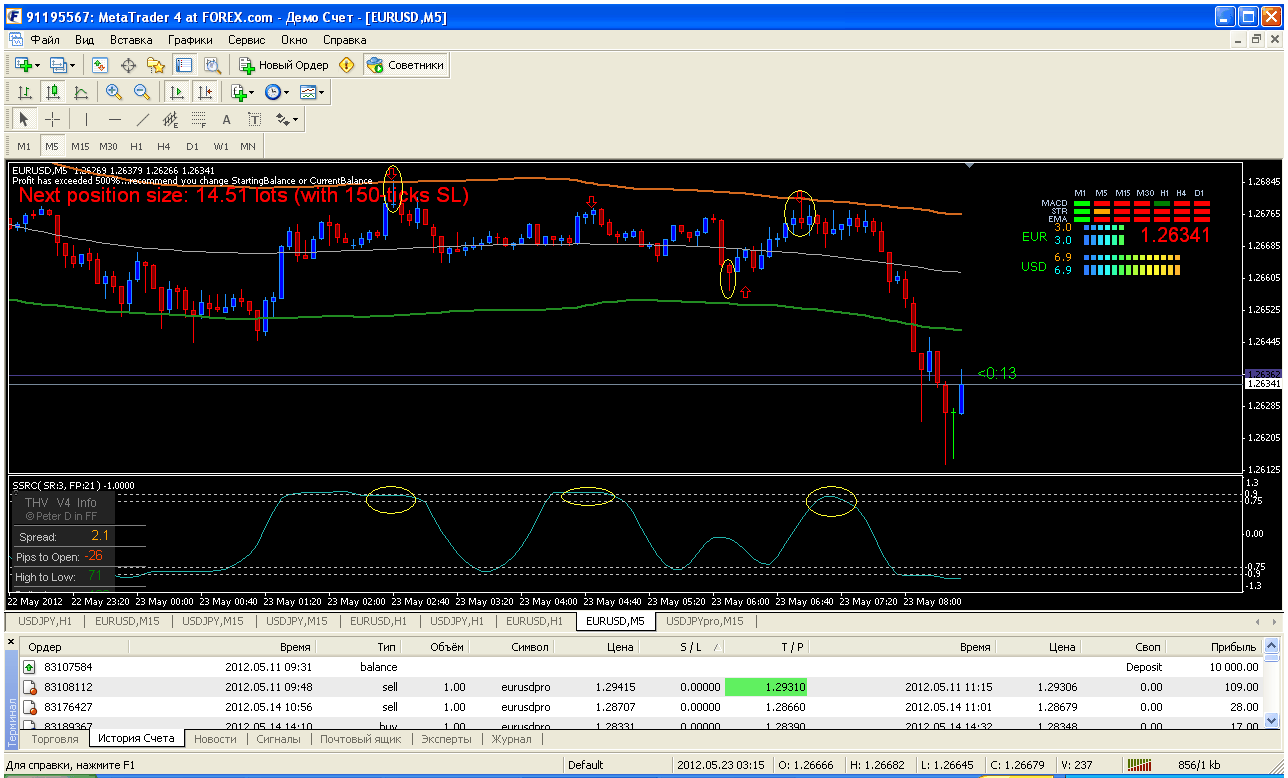1288x778 pixels.
Task: Toggle chart auto scroll
Action: 177,92
